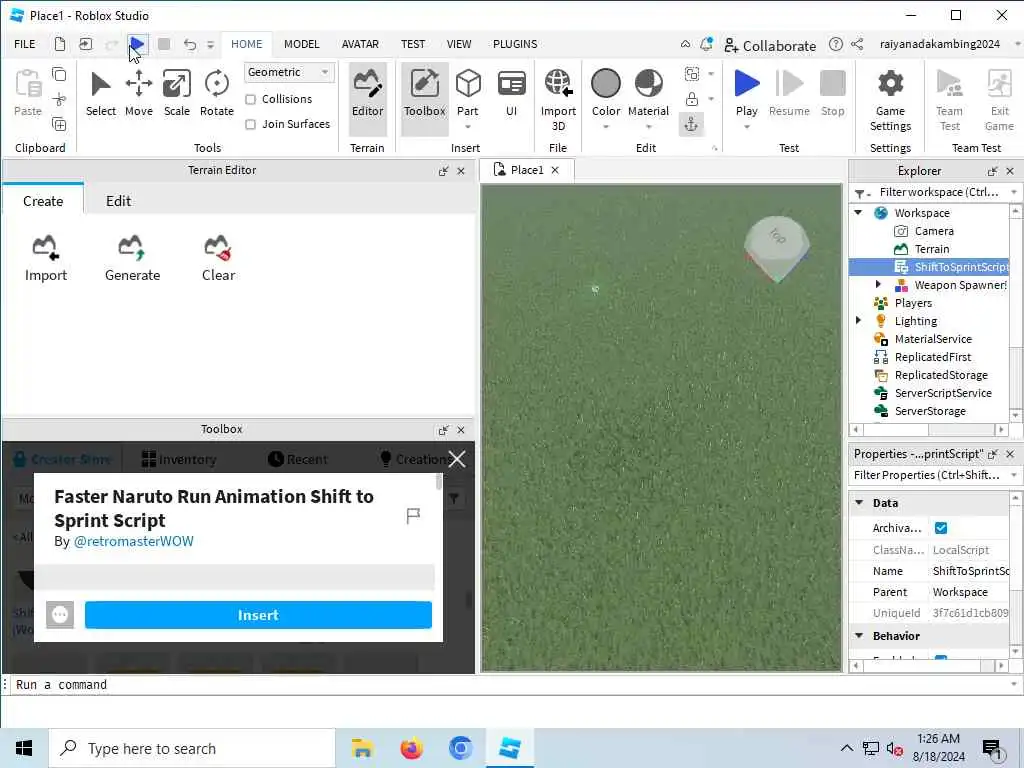Screen dimensions: 1024x768
Task: Click the Windows taskbar search box
Action: click(192, 748)
